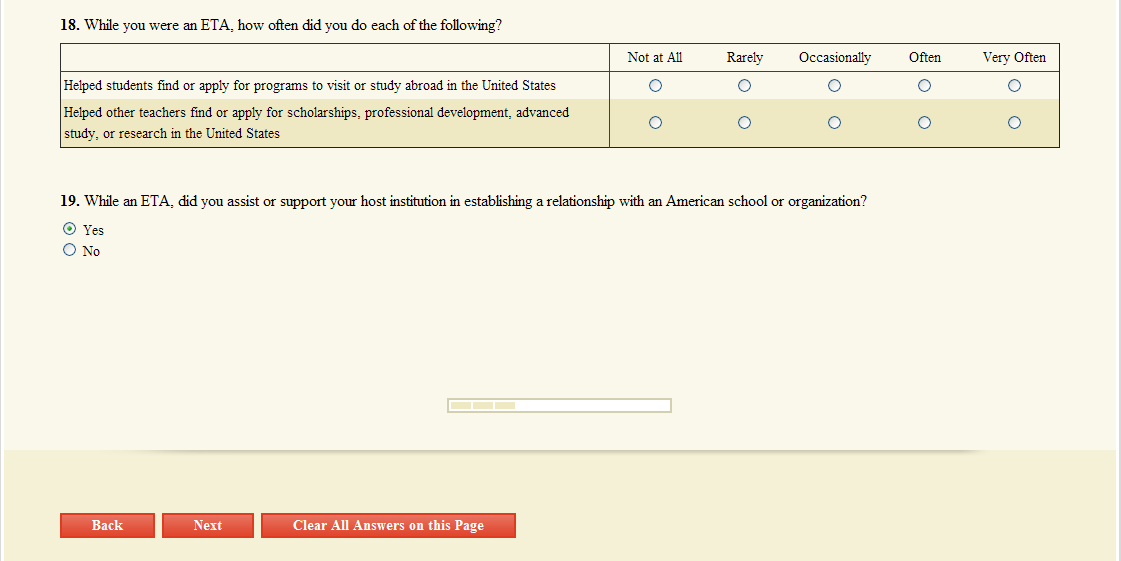Click the 'Occasionally' column header
Image resolution: width=1121 pixels, height=561 pixels.
(x=834, y=58)
